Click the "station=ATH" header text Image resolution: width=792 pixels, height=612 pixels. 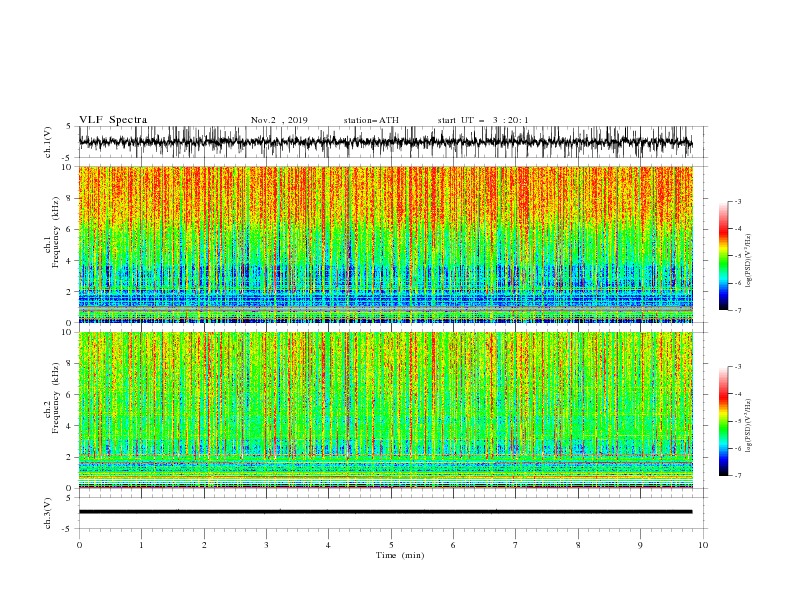tap(371, 120)
